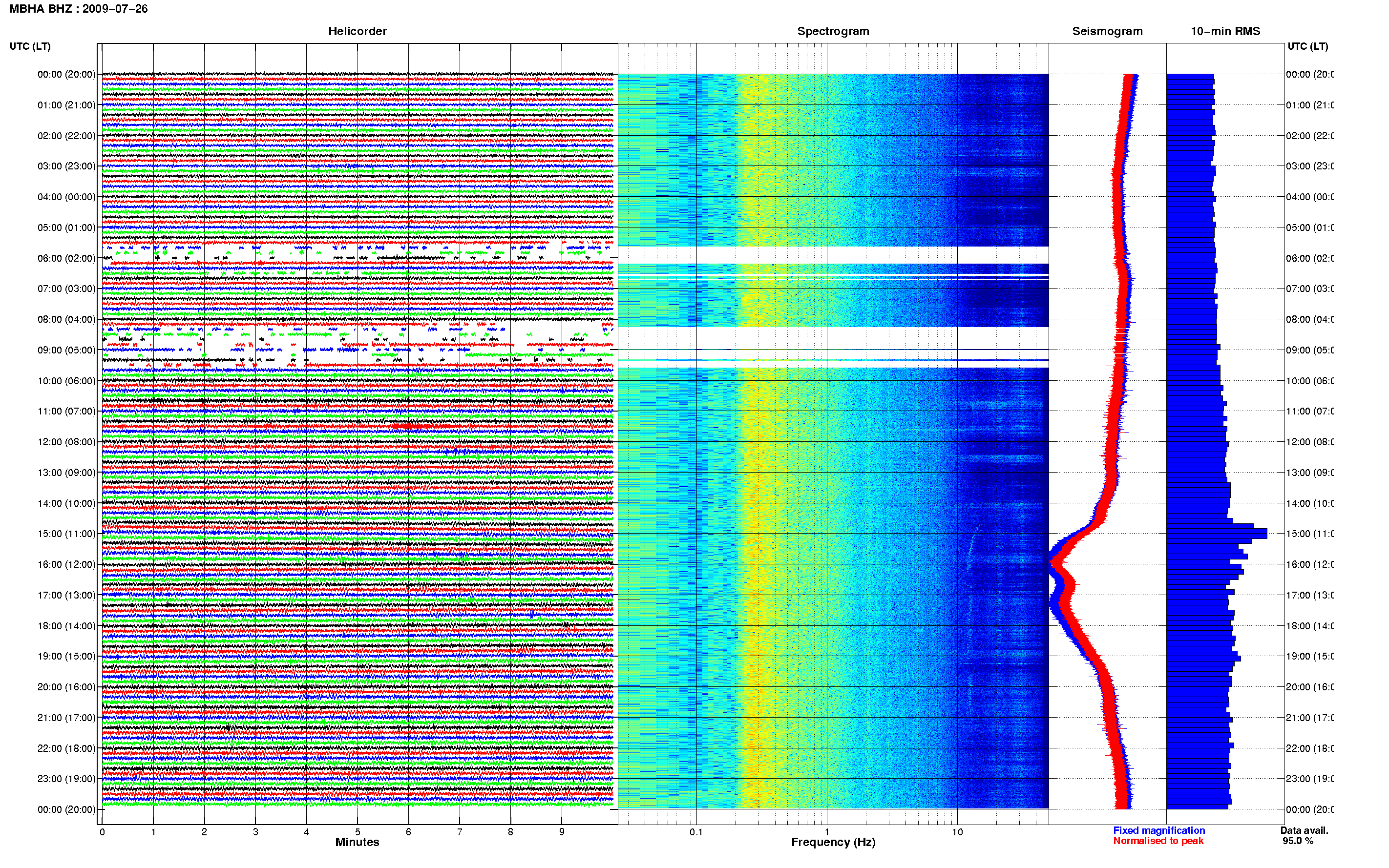Click the left 05:00 (01:00) time label

coord(66,227)
